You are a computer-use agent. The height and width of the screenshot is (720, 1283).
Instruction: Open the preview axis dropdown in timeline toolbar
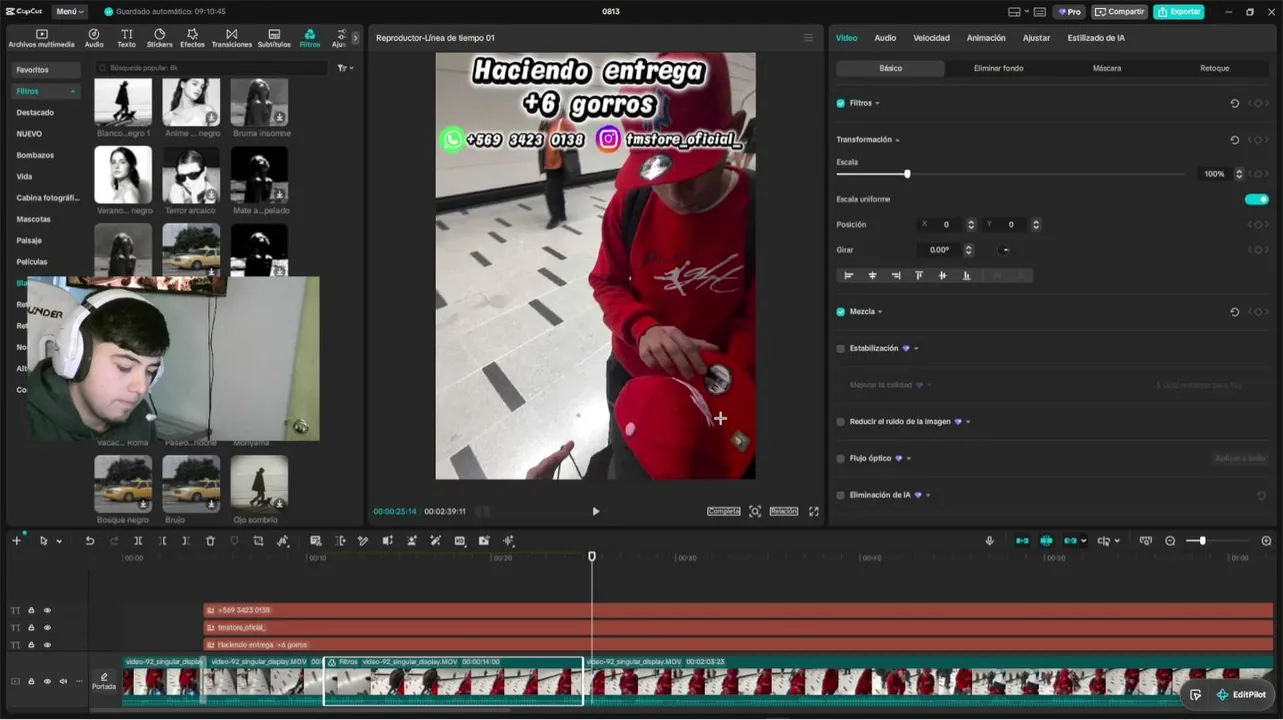point(1117,541)
